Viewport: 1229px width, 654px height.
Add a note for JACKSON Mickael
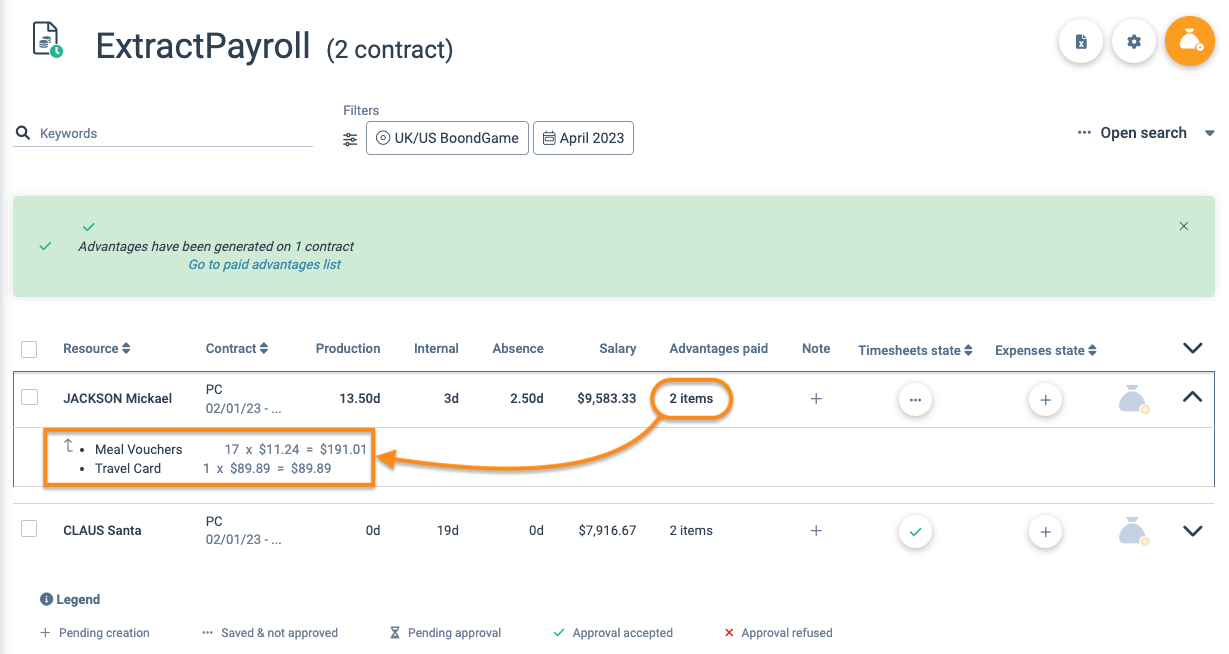816,398
